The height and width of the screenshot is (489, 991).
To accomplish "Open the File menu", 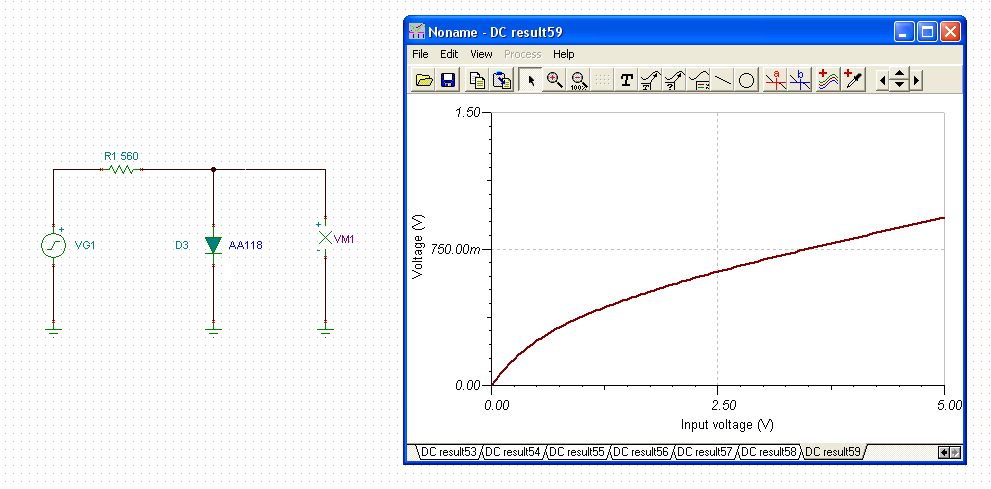I will 420,54.
